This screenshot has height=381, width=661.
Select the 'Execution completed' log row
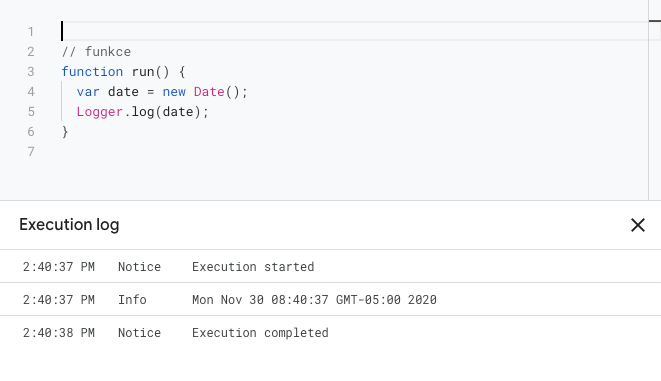(x=330, y=333)
